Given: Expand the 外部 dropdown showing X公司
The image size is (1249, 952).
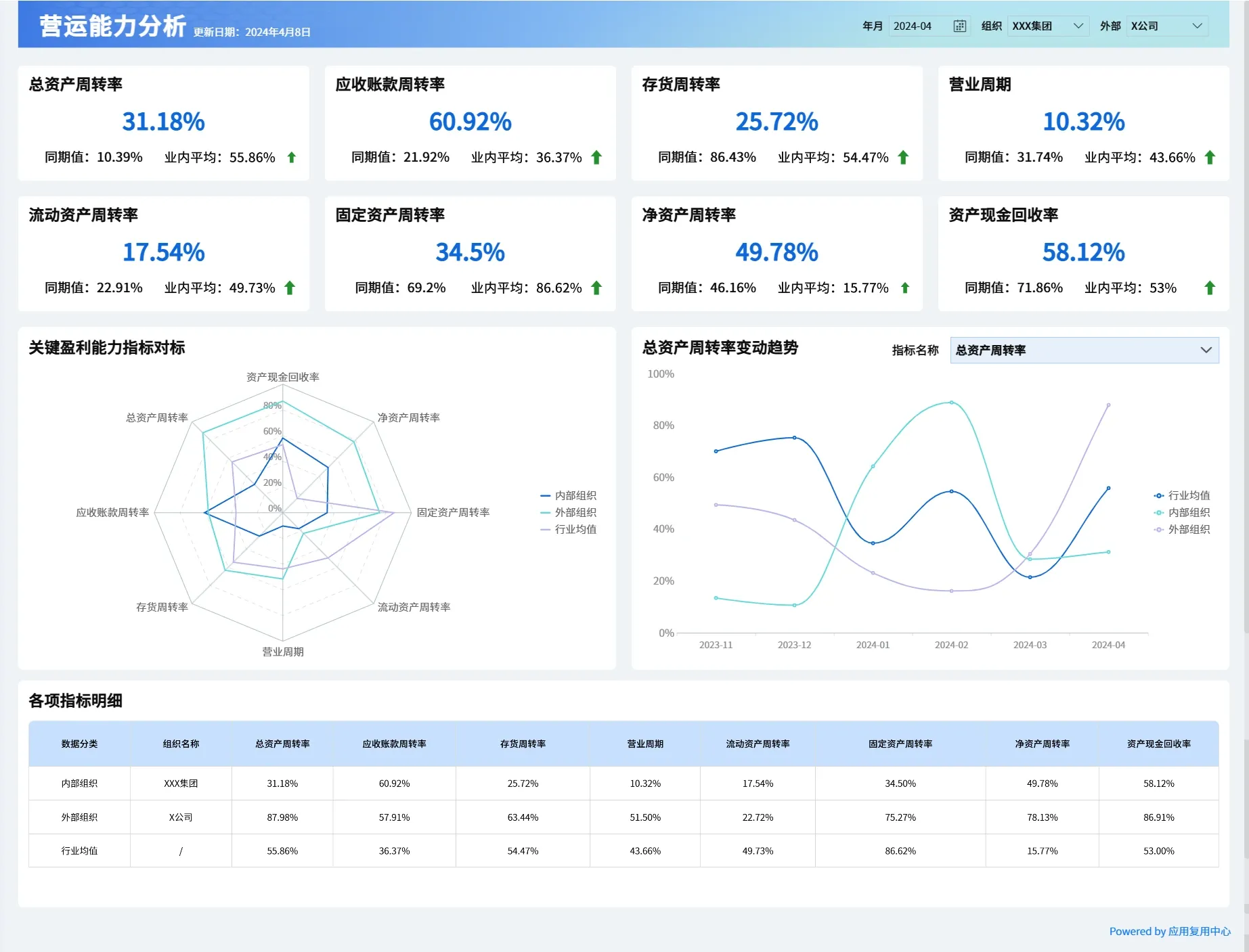Looking at the screenshot, I should [x=1167, y=26].
